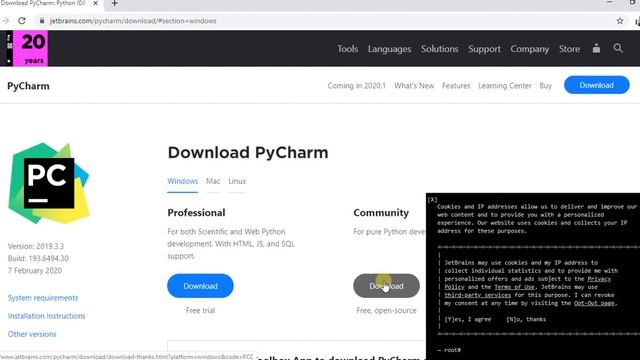Screen dimensions: 640x360
Task: Click the browser address bar URL
Action: click(x=133, y=21)
